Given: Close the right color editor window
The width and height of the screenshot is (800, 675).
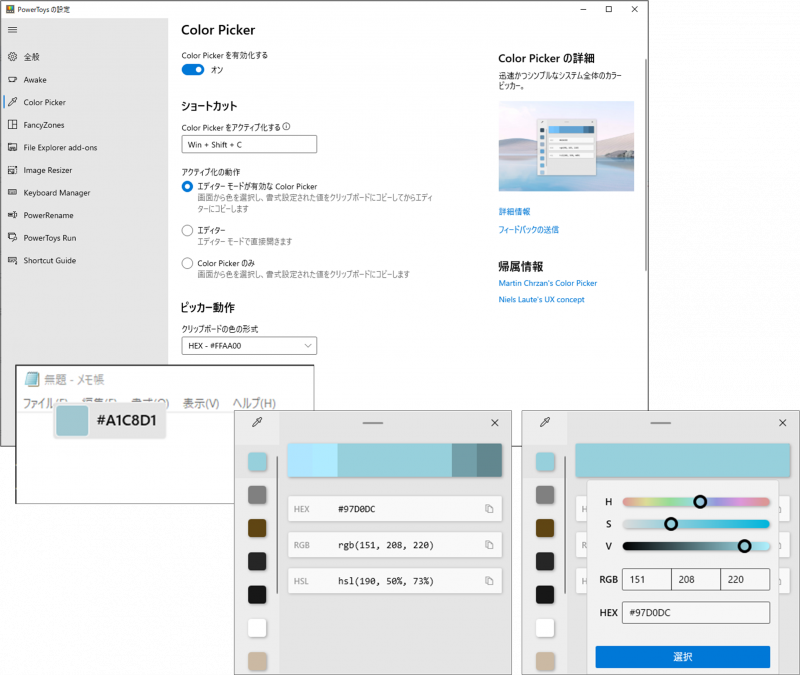Looking at the screenshot, I should 782,422.
